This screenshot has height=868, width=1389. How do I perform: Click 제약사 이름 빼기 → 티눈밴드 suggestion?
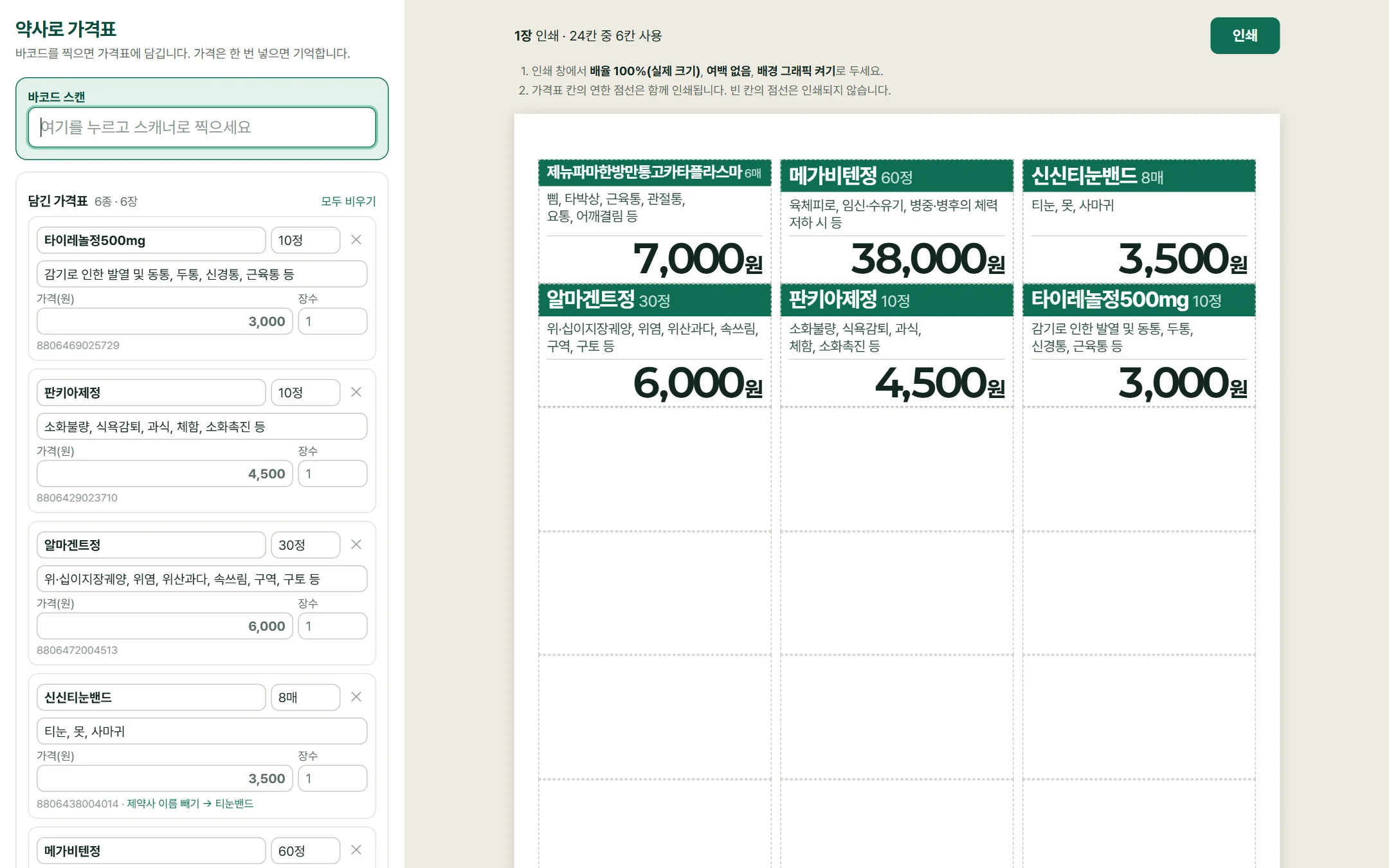coord(190,804)
